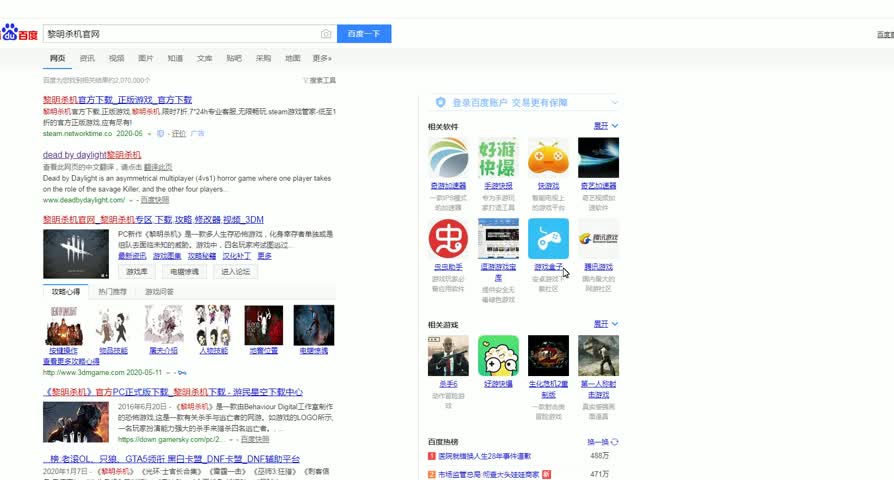Image resolution: width=894 pixels, height=480 pixels.
Task: Open the 好游快爆 popcorn game icon
Action: click(x=498, y=355)
